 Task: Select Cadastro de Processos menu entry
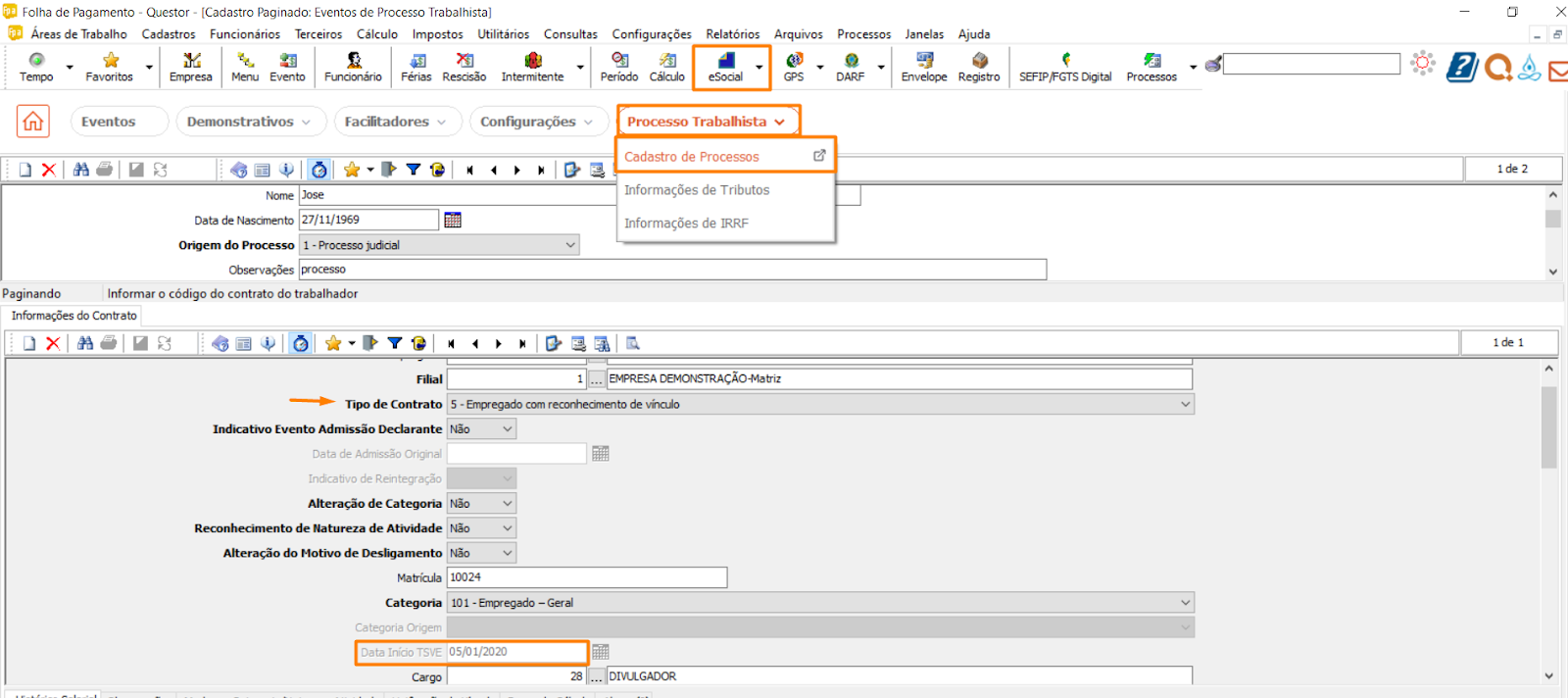(725, 156)
